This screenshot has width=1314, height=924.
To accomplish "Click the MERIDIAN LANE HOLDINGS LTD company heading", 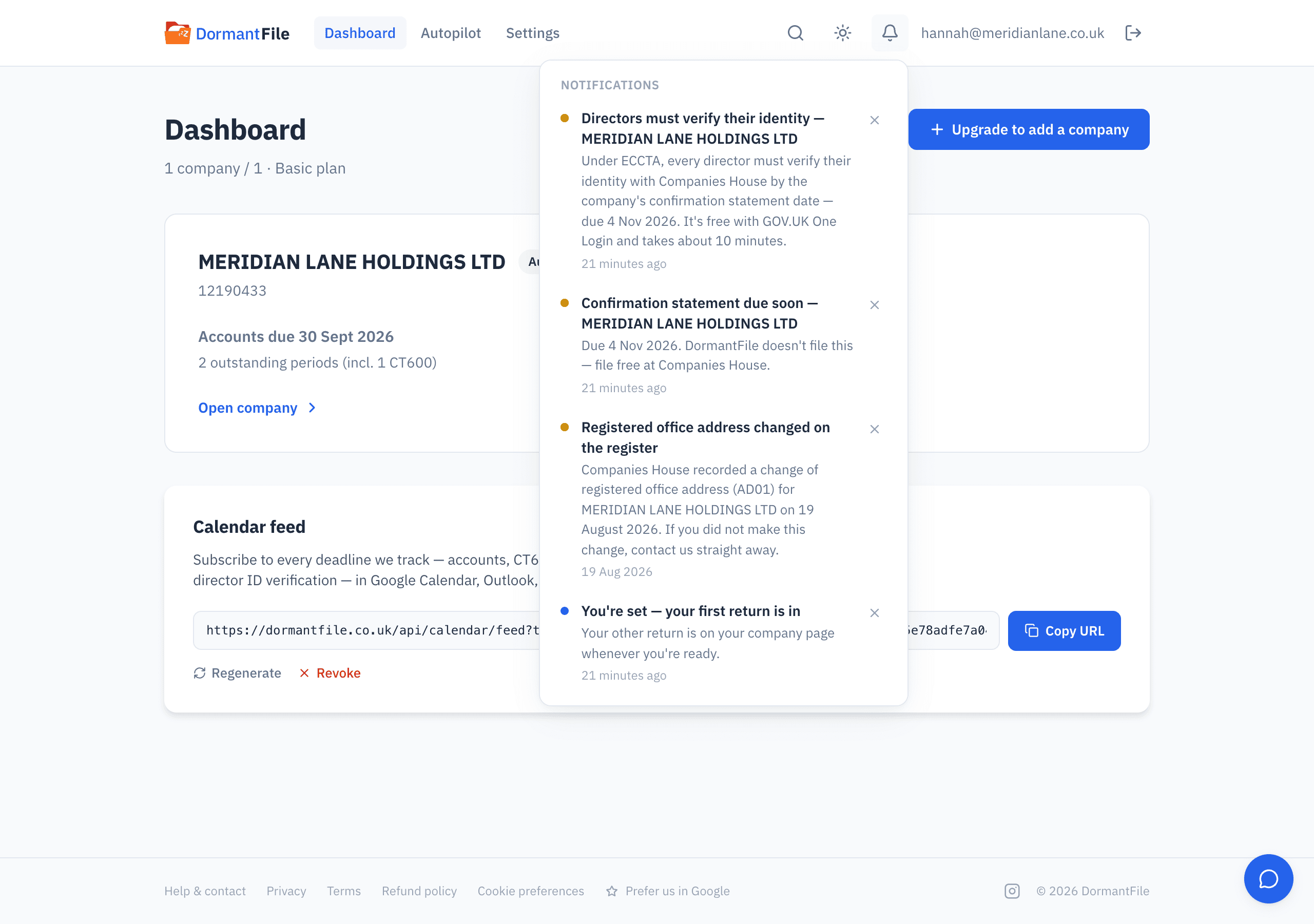I will 352,262.
